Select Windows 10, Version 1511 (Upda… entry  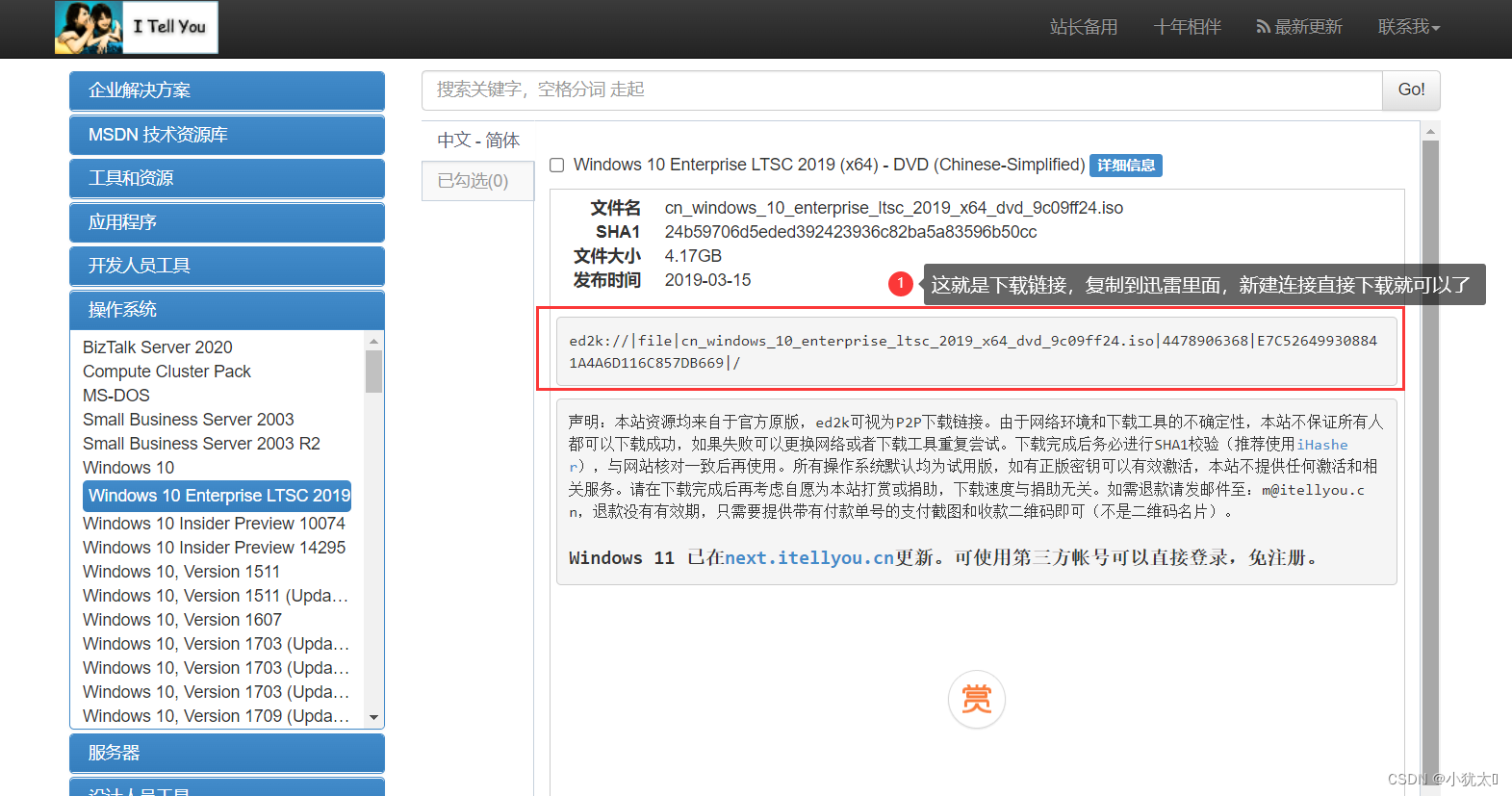click(x=216, y=596)
